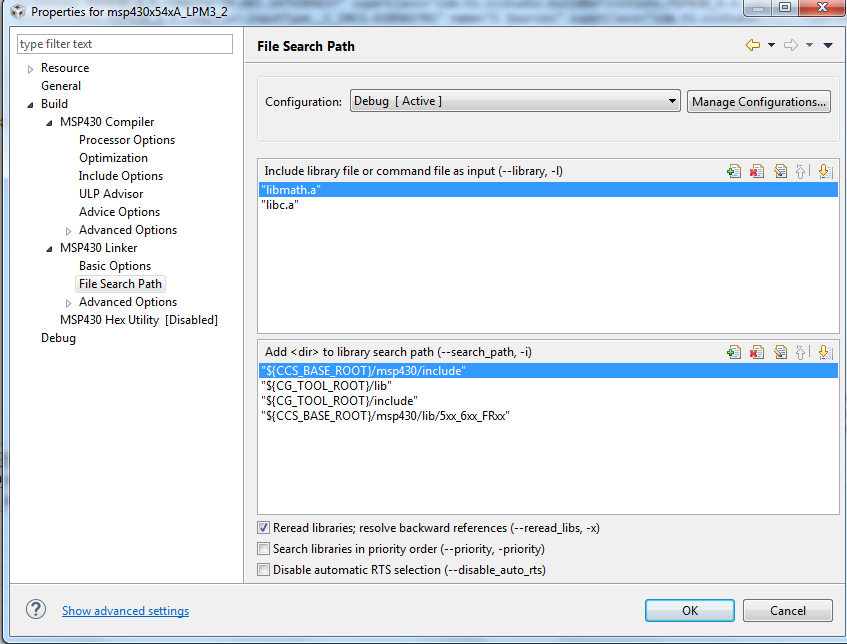Viewport: 847px width, 644px height.
Task: Collapse the MSP430 Linker node
Action: [49, 249]
